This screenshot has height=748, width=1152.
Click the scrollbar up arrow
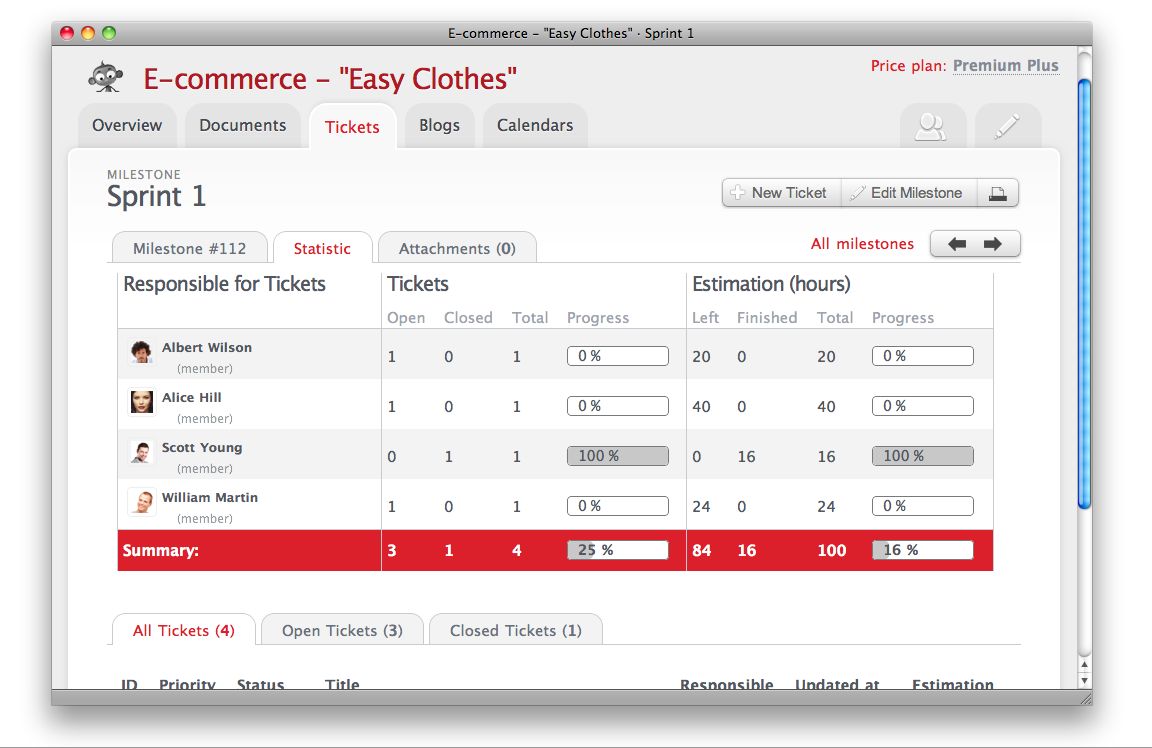(x=1084, y=664)
